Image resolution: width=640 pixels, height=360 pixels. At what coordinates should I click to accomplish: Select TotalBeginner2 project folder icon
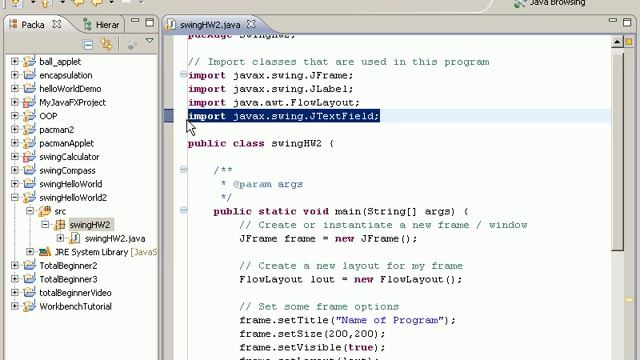pos(29,265)
